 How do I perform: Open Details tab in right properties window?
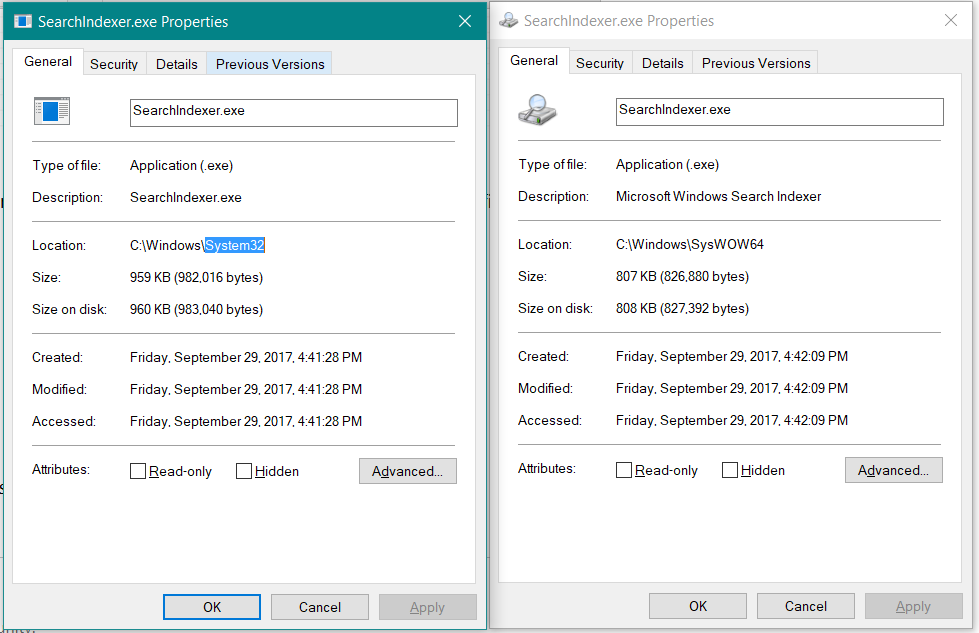pos(662,63)
